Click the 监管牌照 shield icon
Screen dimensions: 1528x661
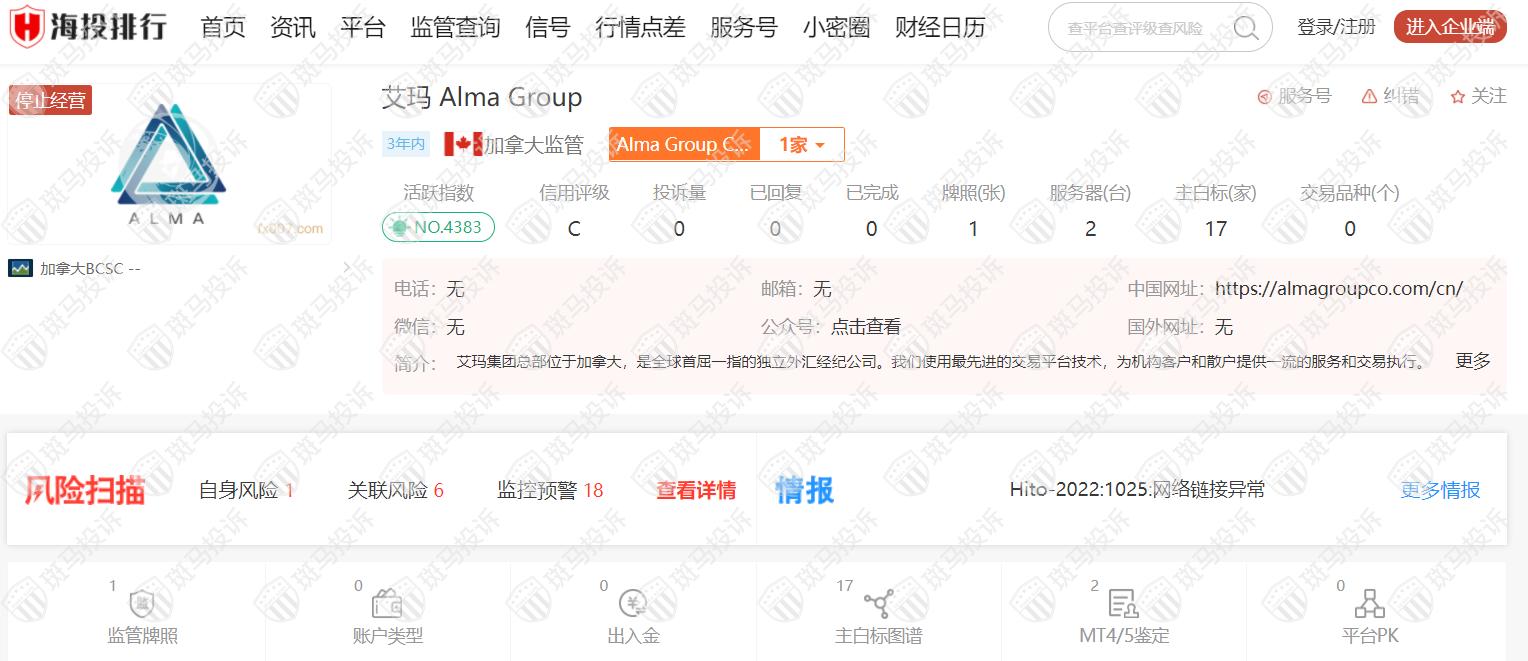(142, 604)
